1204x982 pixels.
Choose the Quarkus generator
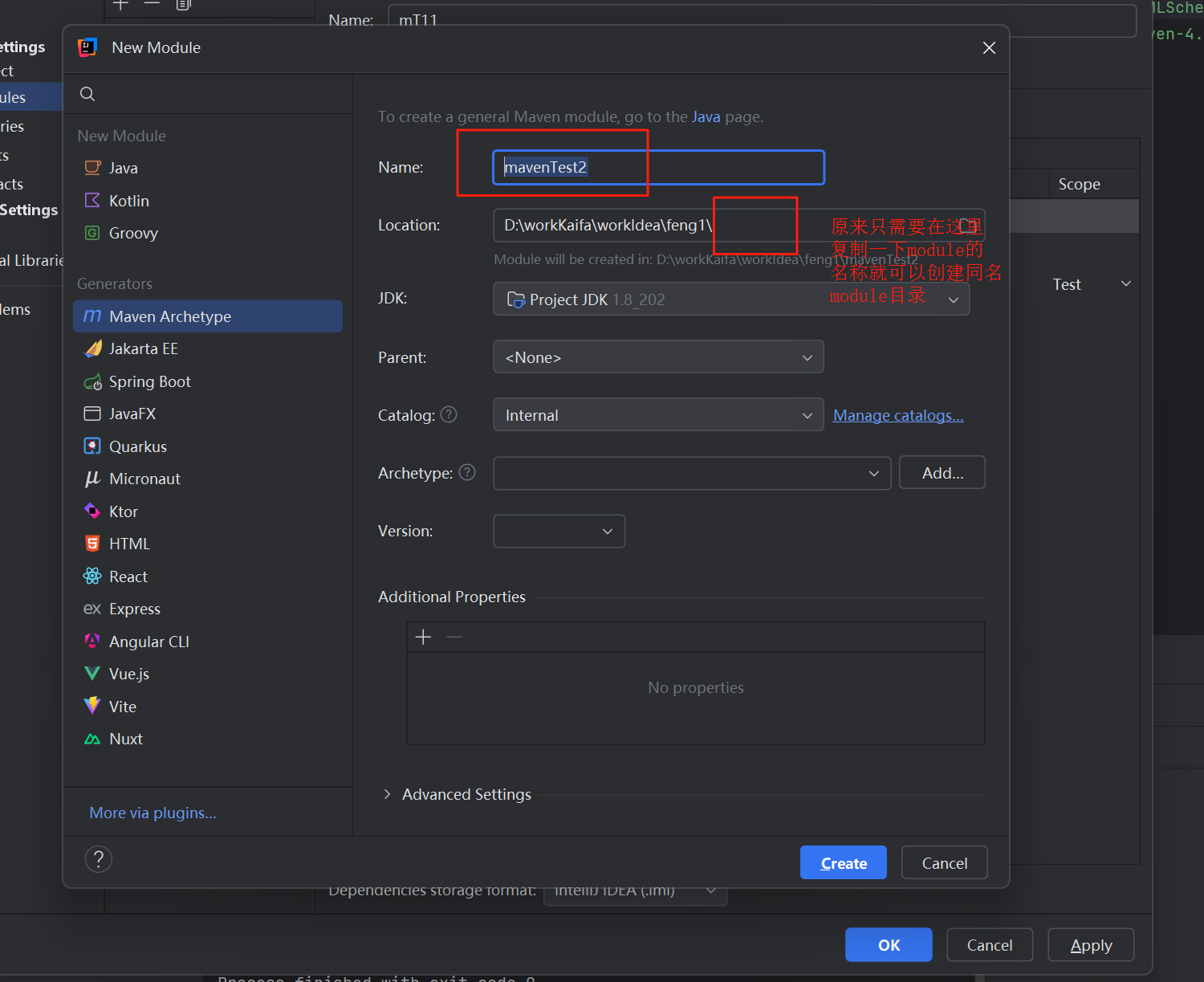(208, 446)
